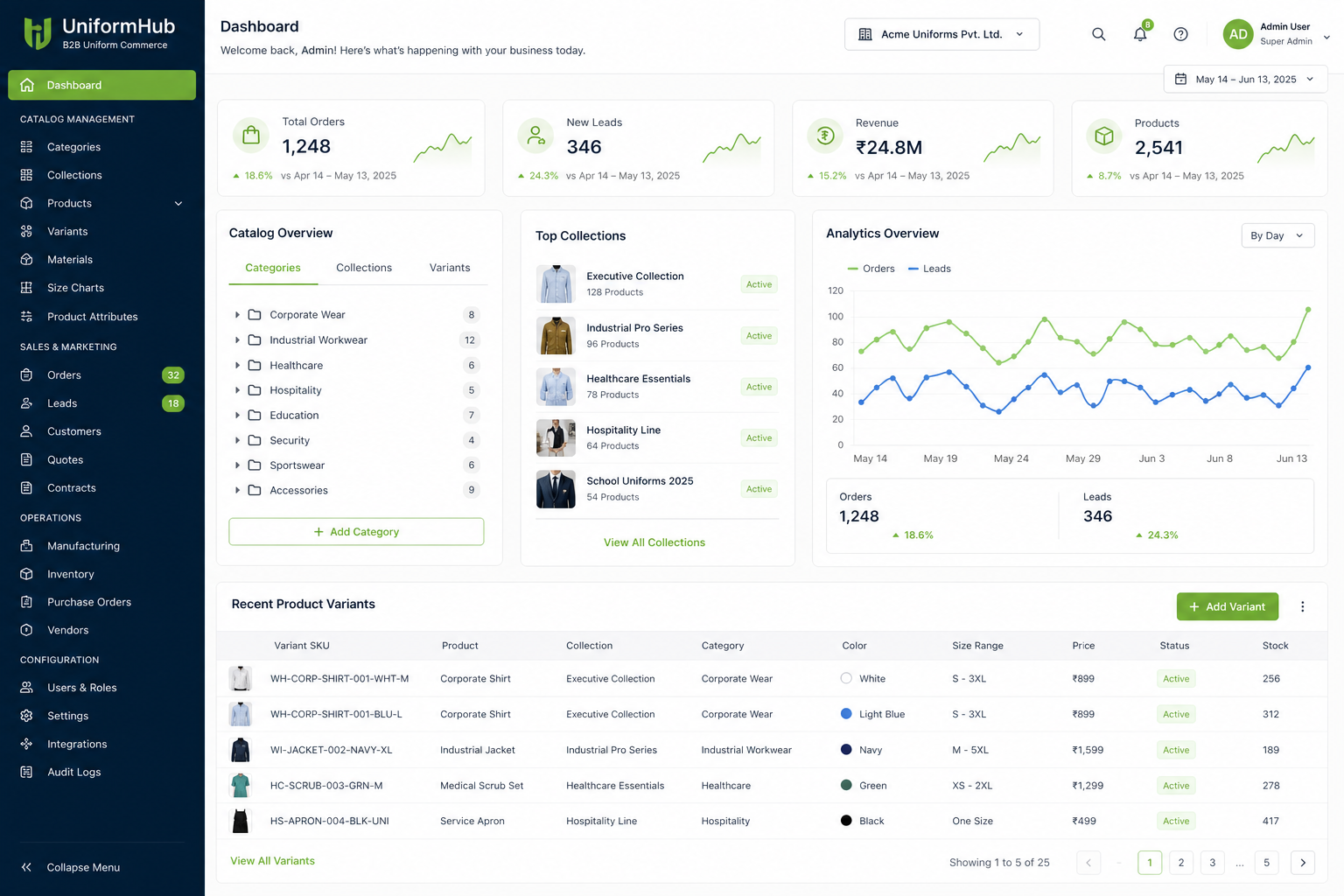Open View All Variants link

click(272, 861)
